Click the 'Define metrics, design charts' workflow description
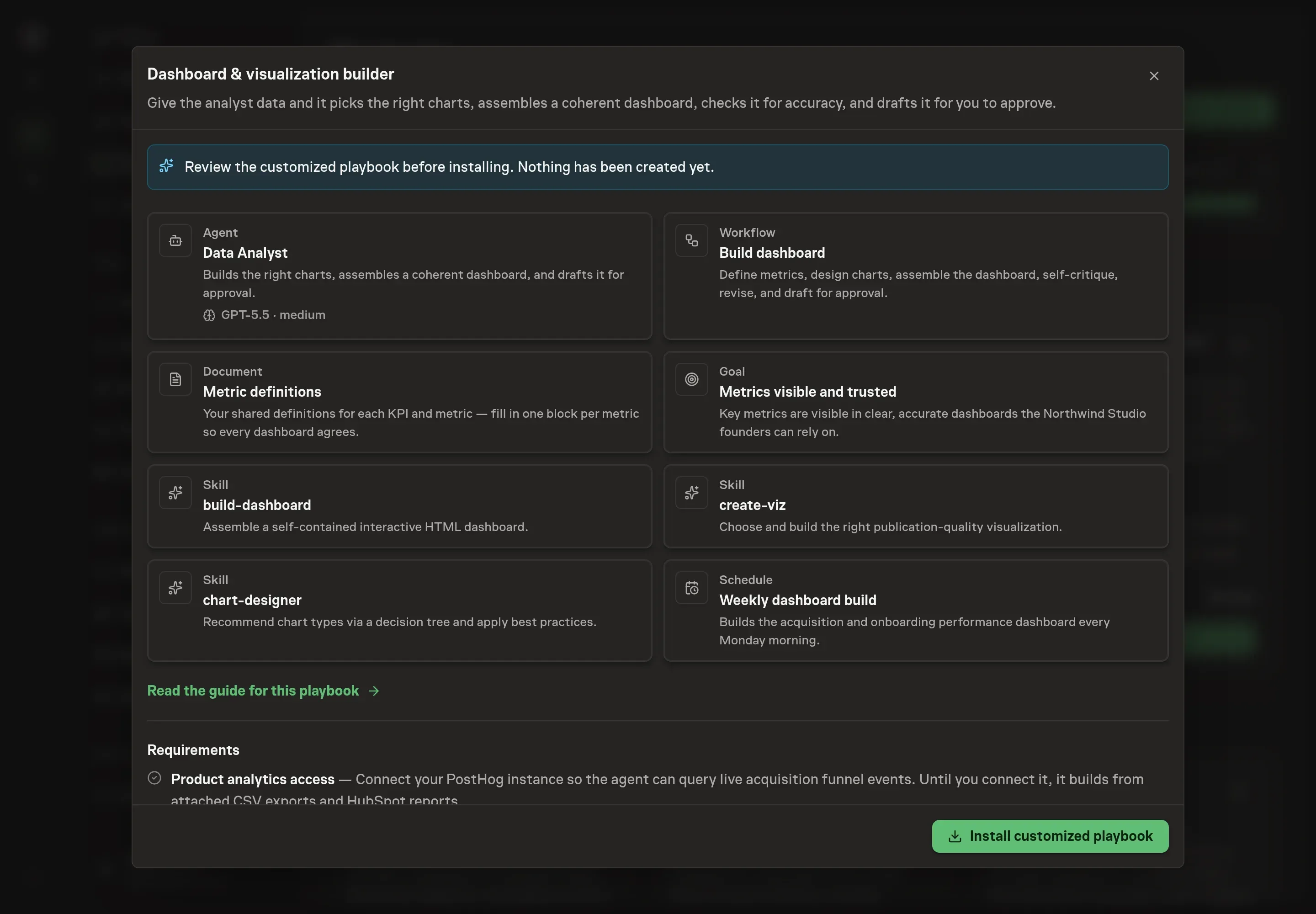The image size is (1316, 914). tap(918, 283)
